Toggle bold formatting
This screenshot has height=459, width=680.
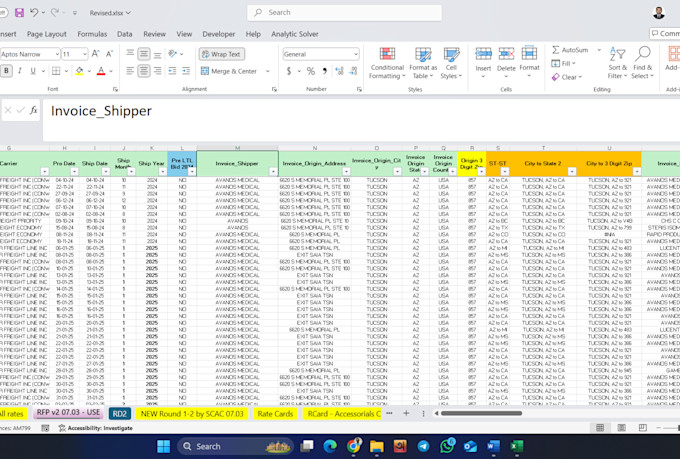click(7, 71)
